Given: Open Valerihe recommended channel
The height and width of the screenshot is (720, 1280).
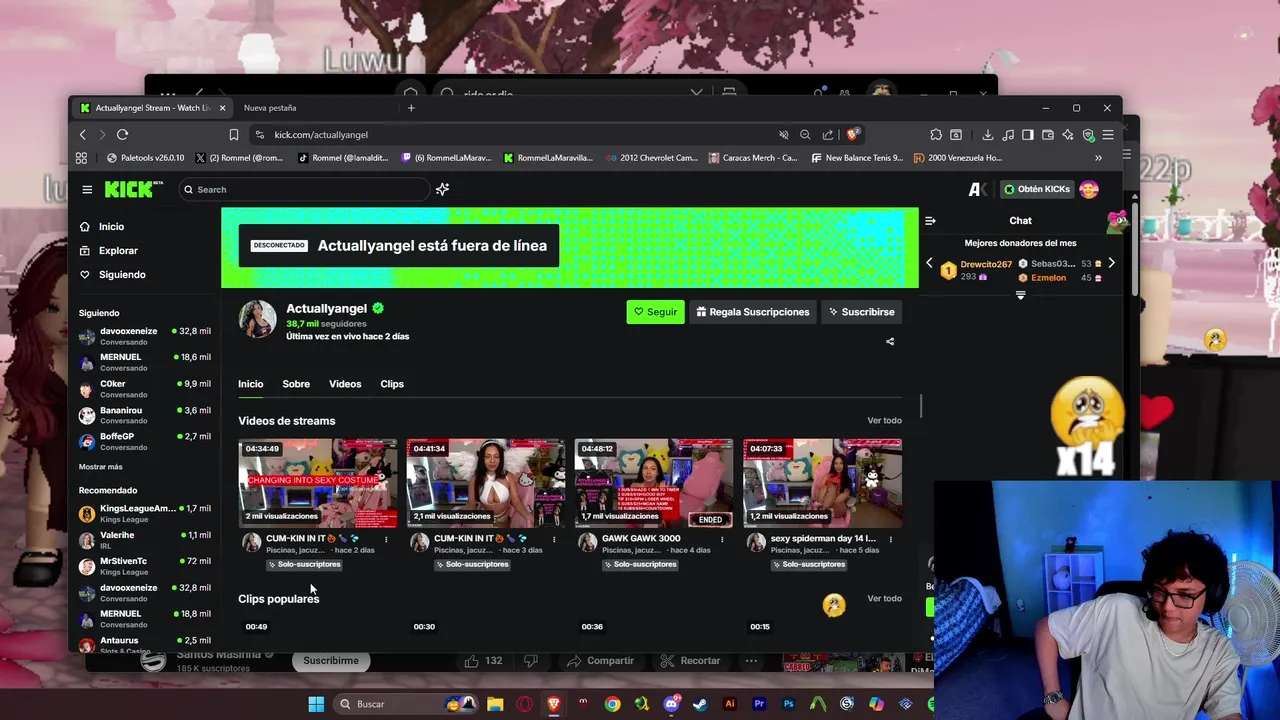Looking at the screenshot, I should click(145, 540).
